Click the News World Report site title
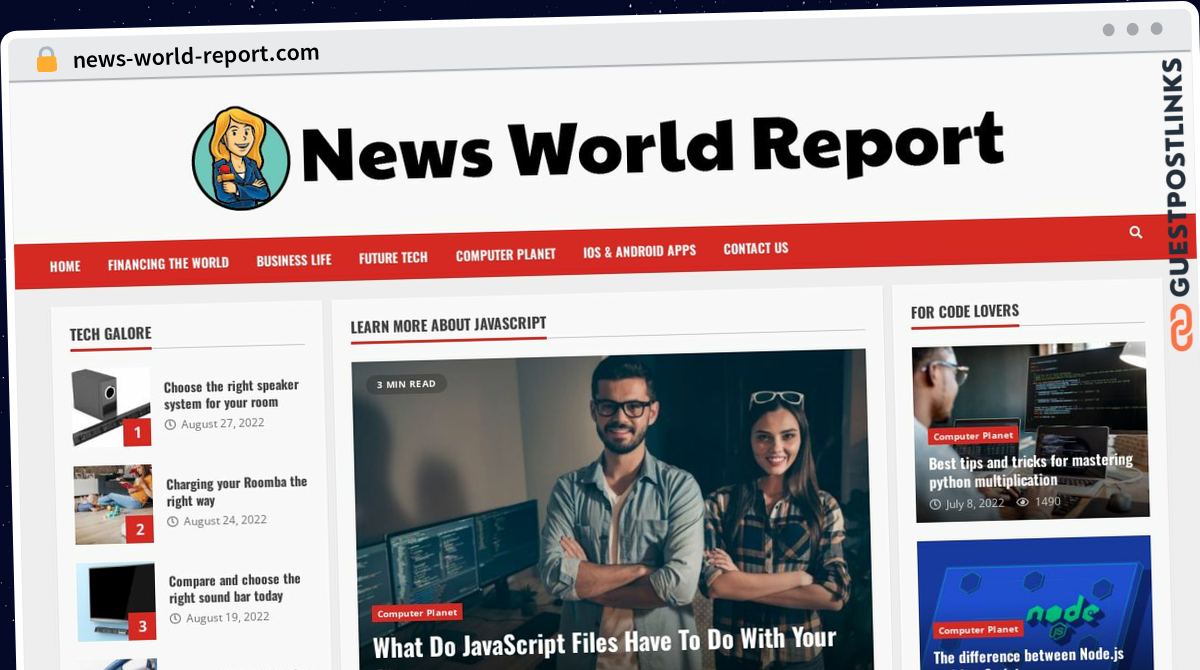This screenshot has width=1200, height=670. click(652, 147)
